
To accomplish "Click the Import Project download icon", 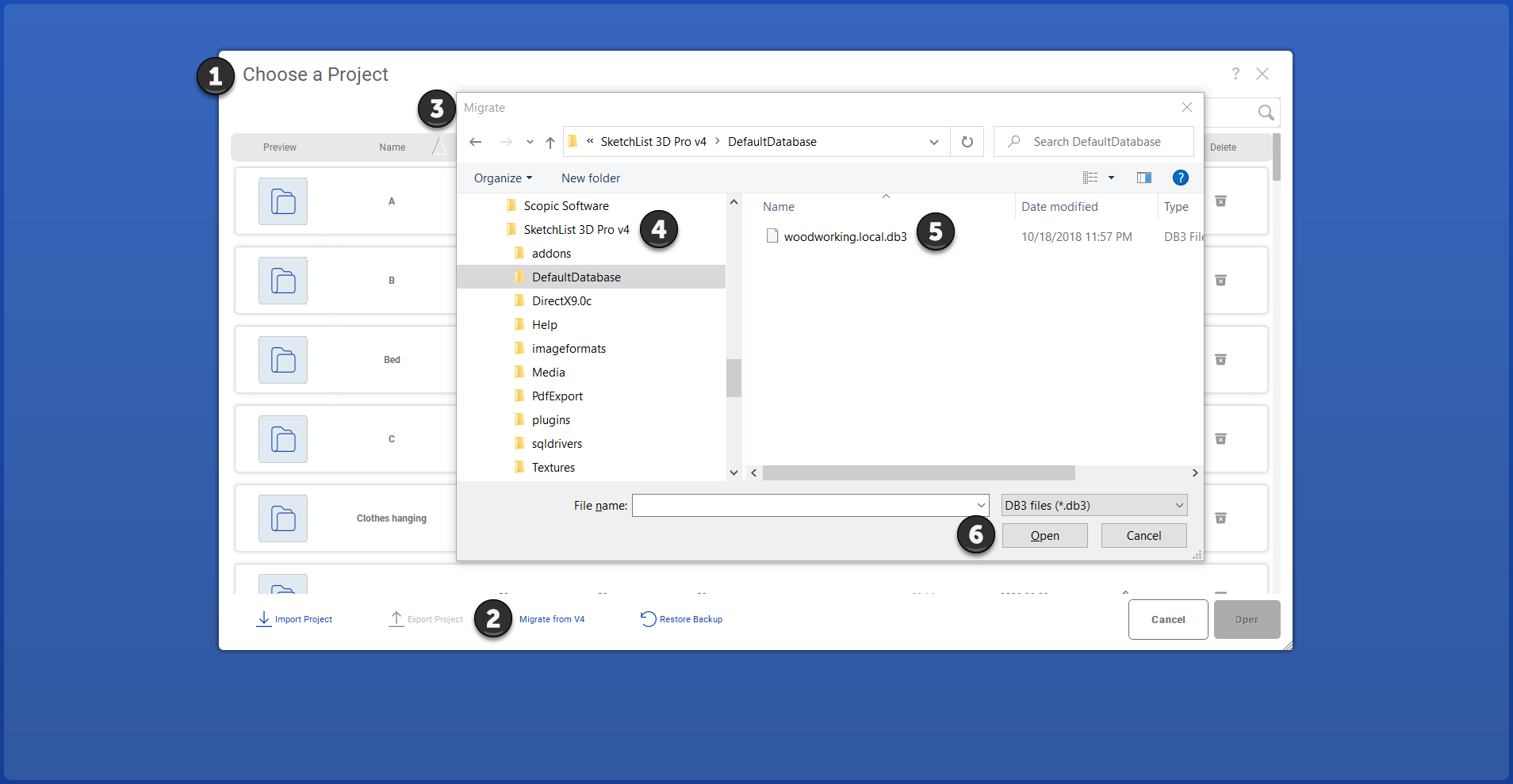I will click(263, 618).
